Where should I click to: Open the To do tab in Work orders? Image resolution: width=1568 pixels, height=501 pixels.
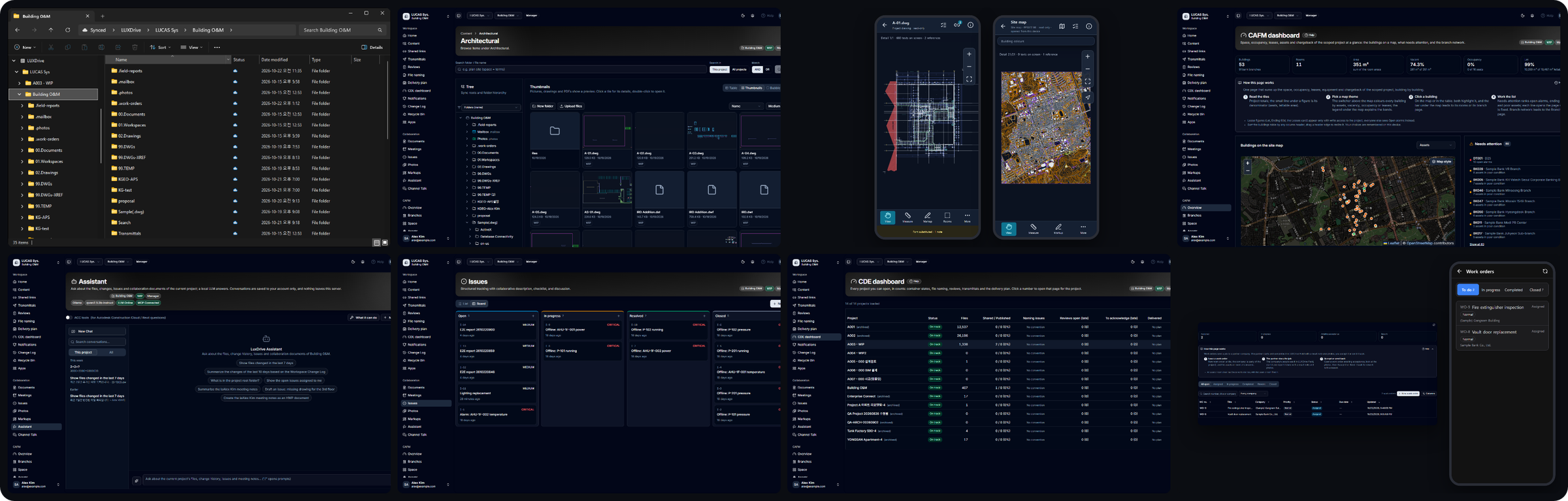tap(1468, 290)
